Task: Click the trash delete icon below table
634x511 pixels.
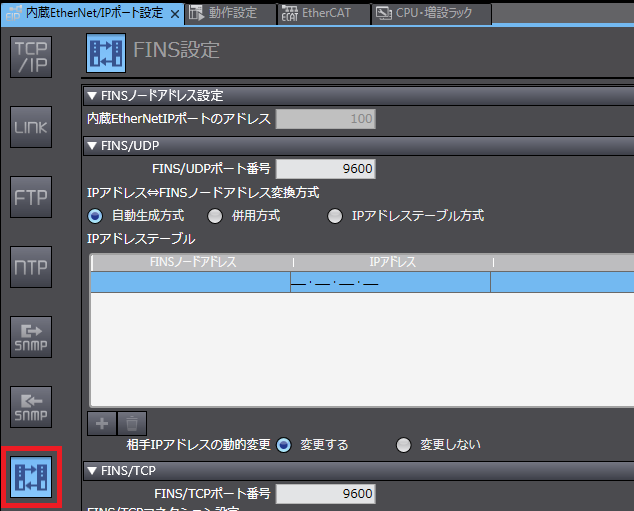Action: 131,423
